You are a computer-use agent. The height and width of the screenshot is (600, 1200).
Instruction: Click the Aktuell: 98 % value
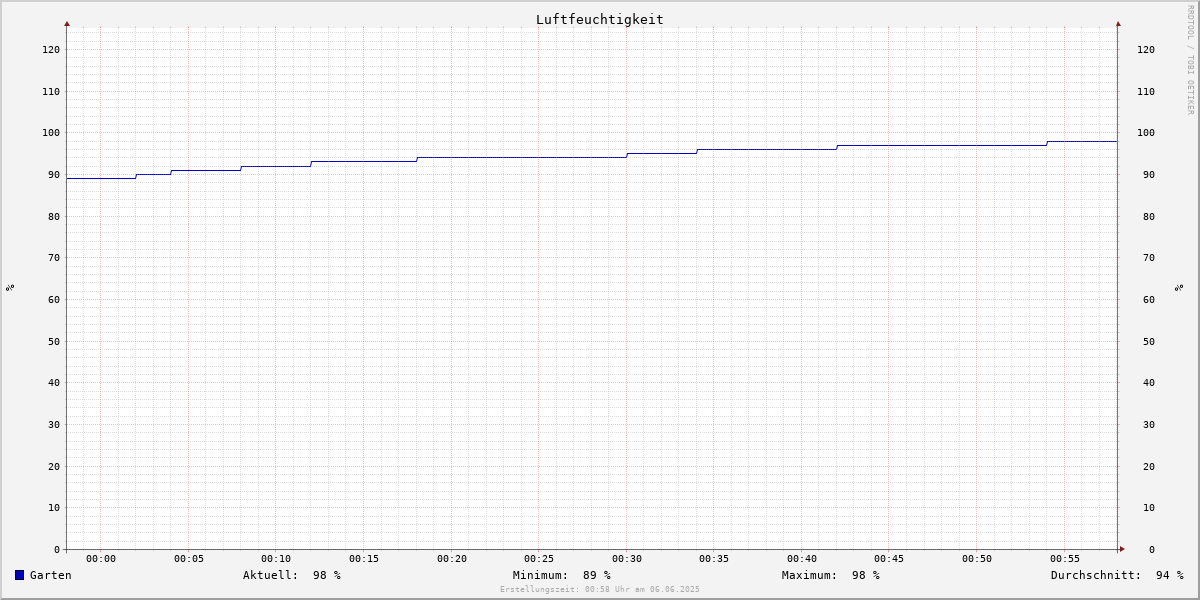tap(292, 575)
